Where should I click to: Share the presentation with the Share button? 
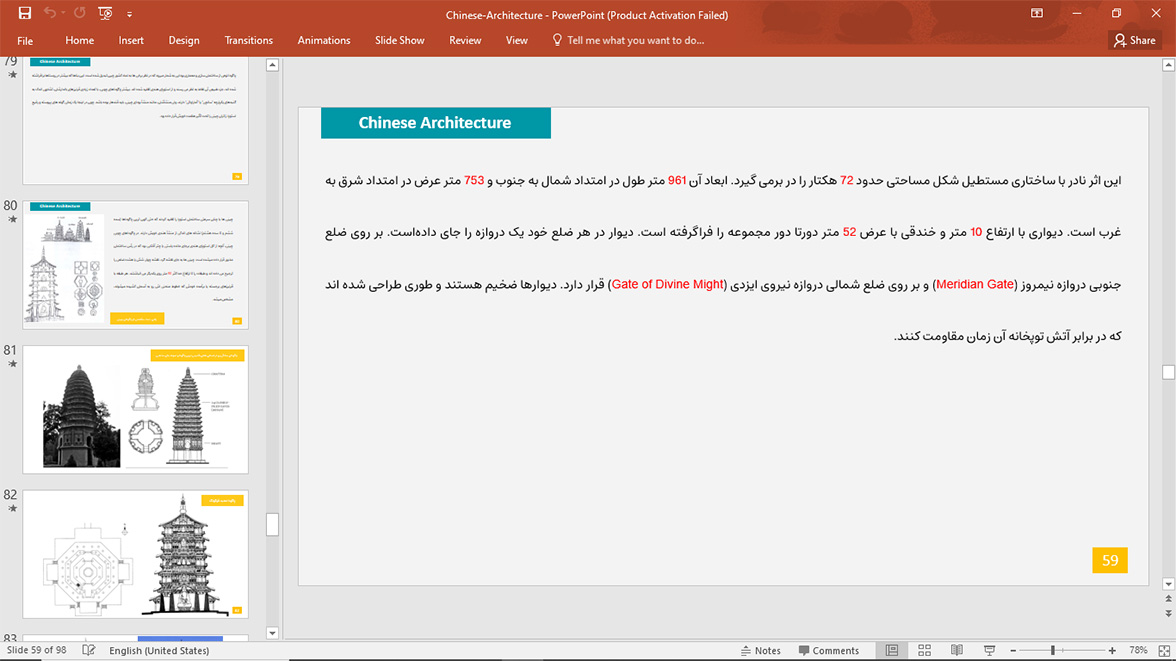(x=1135, y=41)
